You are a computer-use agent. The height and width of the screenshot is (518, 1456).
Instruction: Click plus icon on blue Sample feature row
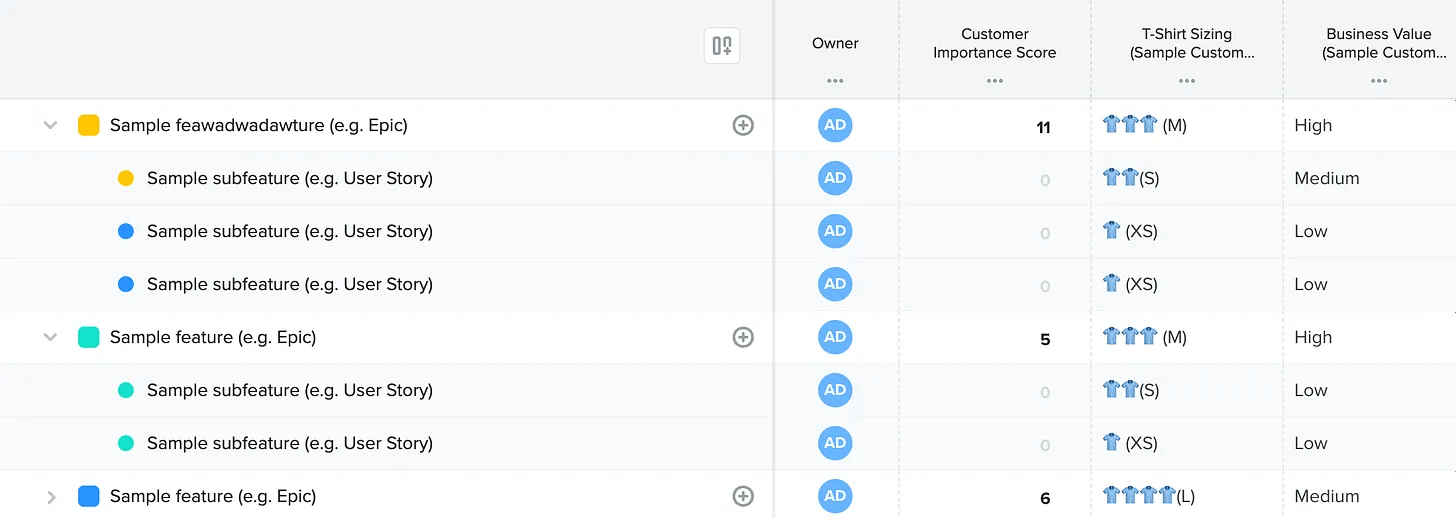click(743, 496)
